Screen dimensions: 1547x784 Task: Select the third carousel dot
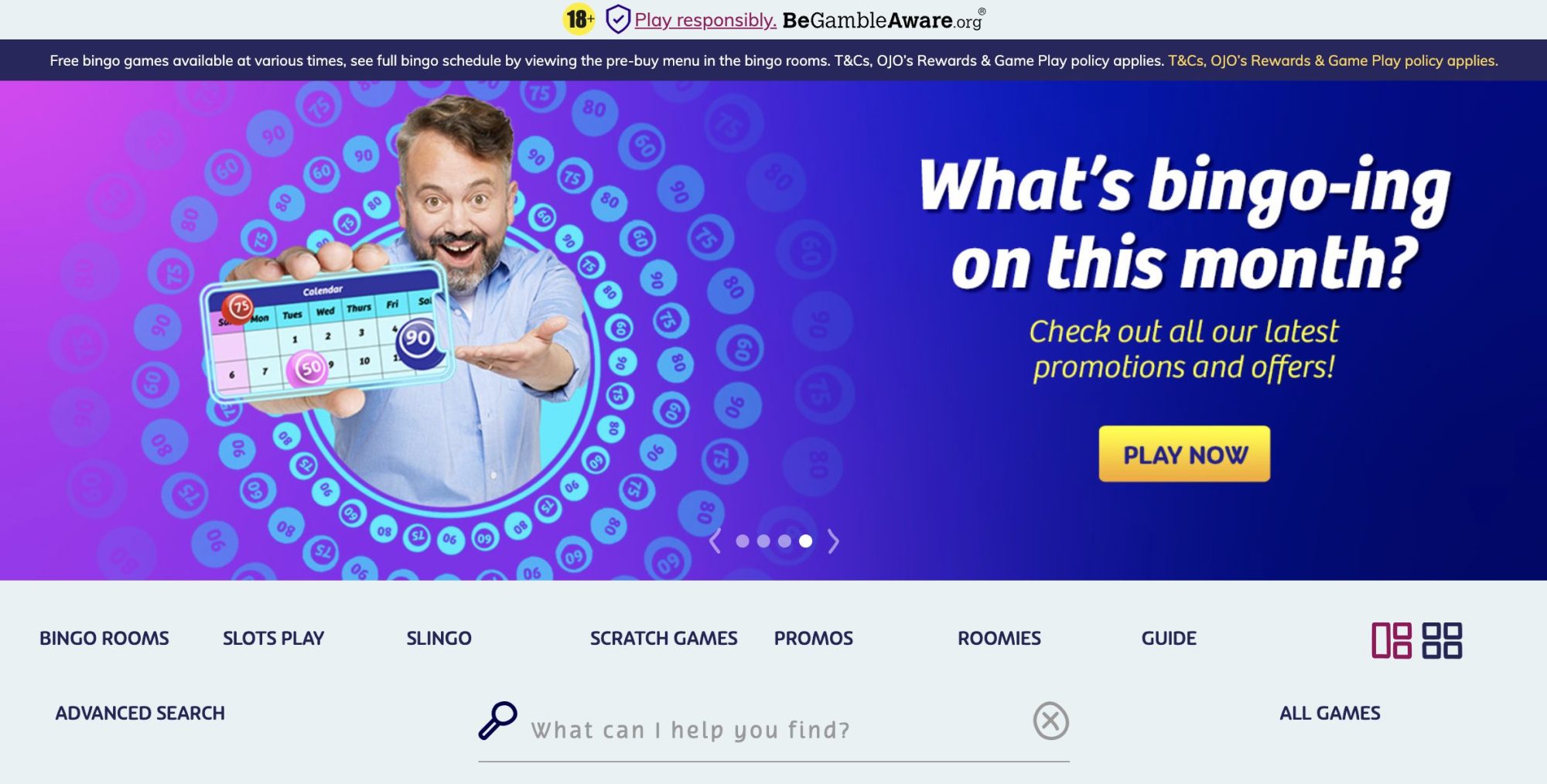pyautogui.click(x=784, y=541)
